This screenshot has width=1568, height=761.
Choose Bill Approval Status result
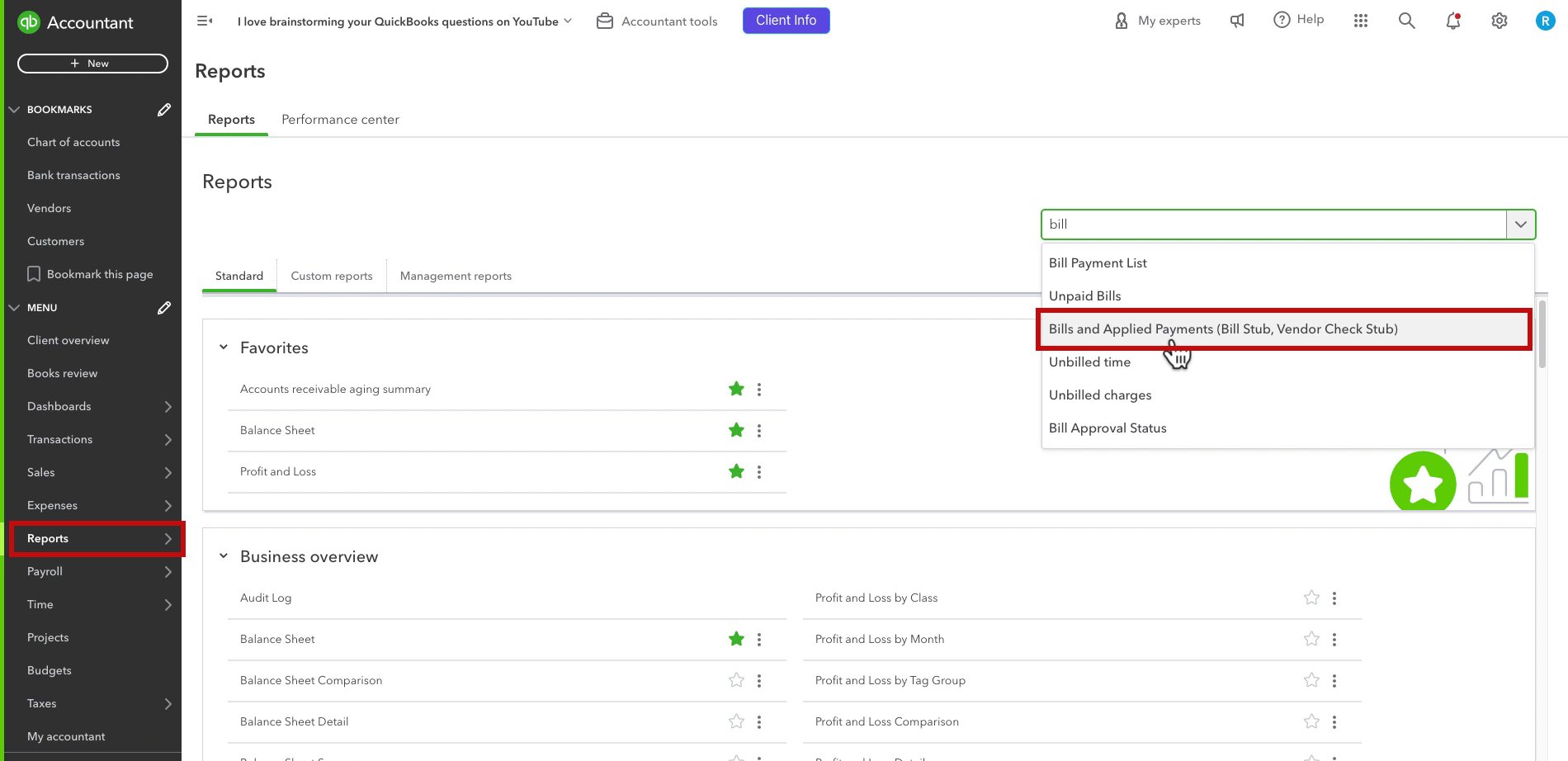[1287, 428]
